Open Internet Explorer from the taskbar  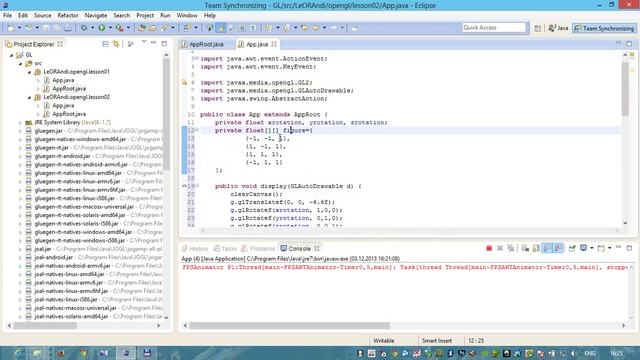click(x=18, y=353)
